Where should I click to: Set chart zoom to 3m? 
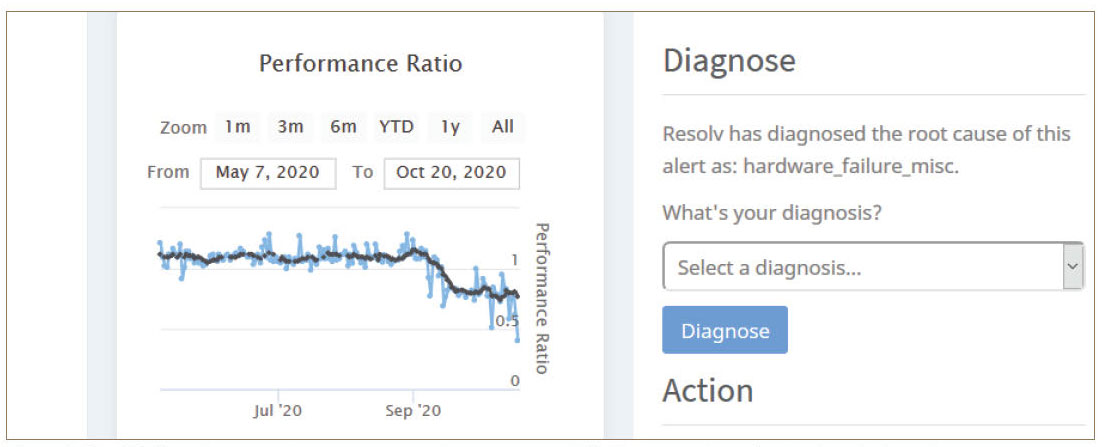pyautogui.click(x=290, y=127)
